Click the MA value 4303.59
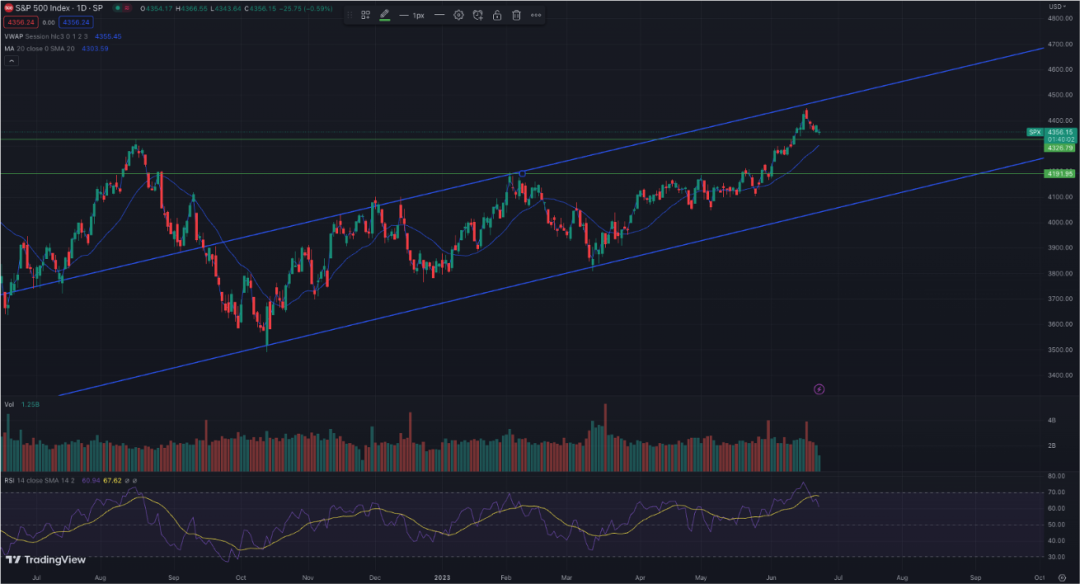 (x=95, y=49)
